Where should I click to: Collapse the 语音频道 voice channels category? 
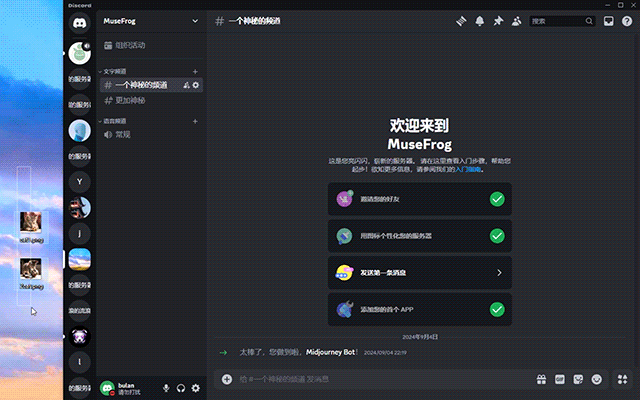click(113, 121)
